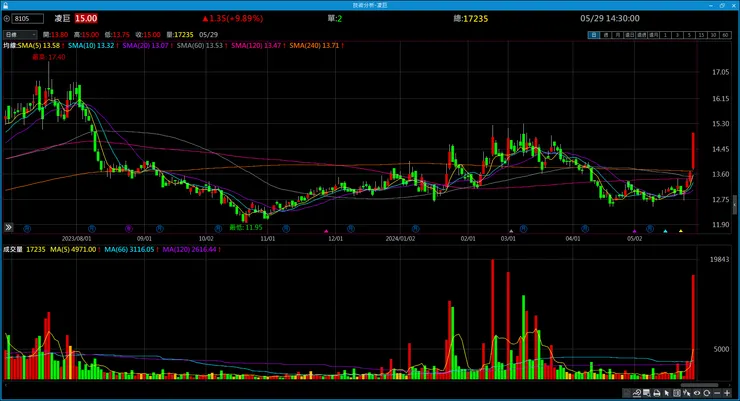Switch to 3-minute timeframe
Viewport: 740px width, 401px height.
(x=677, y=35)
